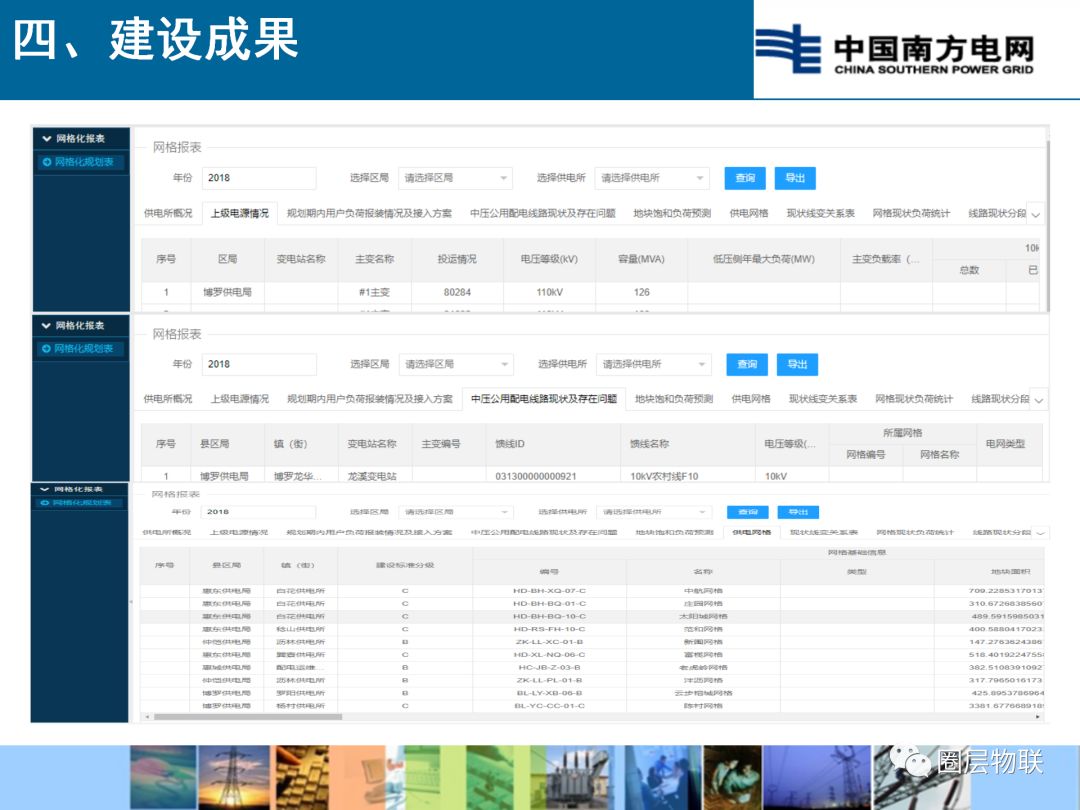1080x810 pixels.
Task: Select 规划期内用户负荷报装情况及接入方案 tab in middle panel
Action: [x=370, y=399]
